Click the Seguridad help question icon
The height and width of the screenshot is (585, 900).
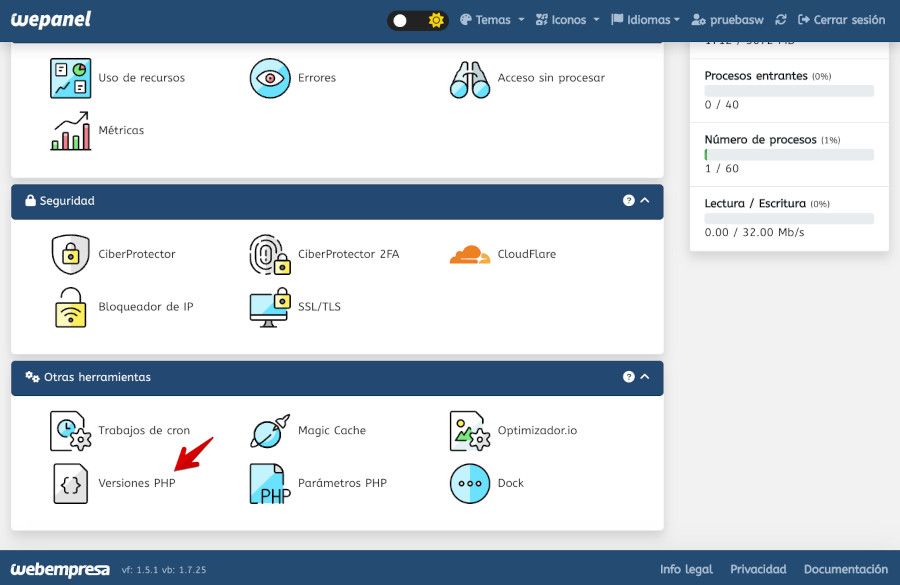(x=629, y=200)
